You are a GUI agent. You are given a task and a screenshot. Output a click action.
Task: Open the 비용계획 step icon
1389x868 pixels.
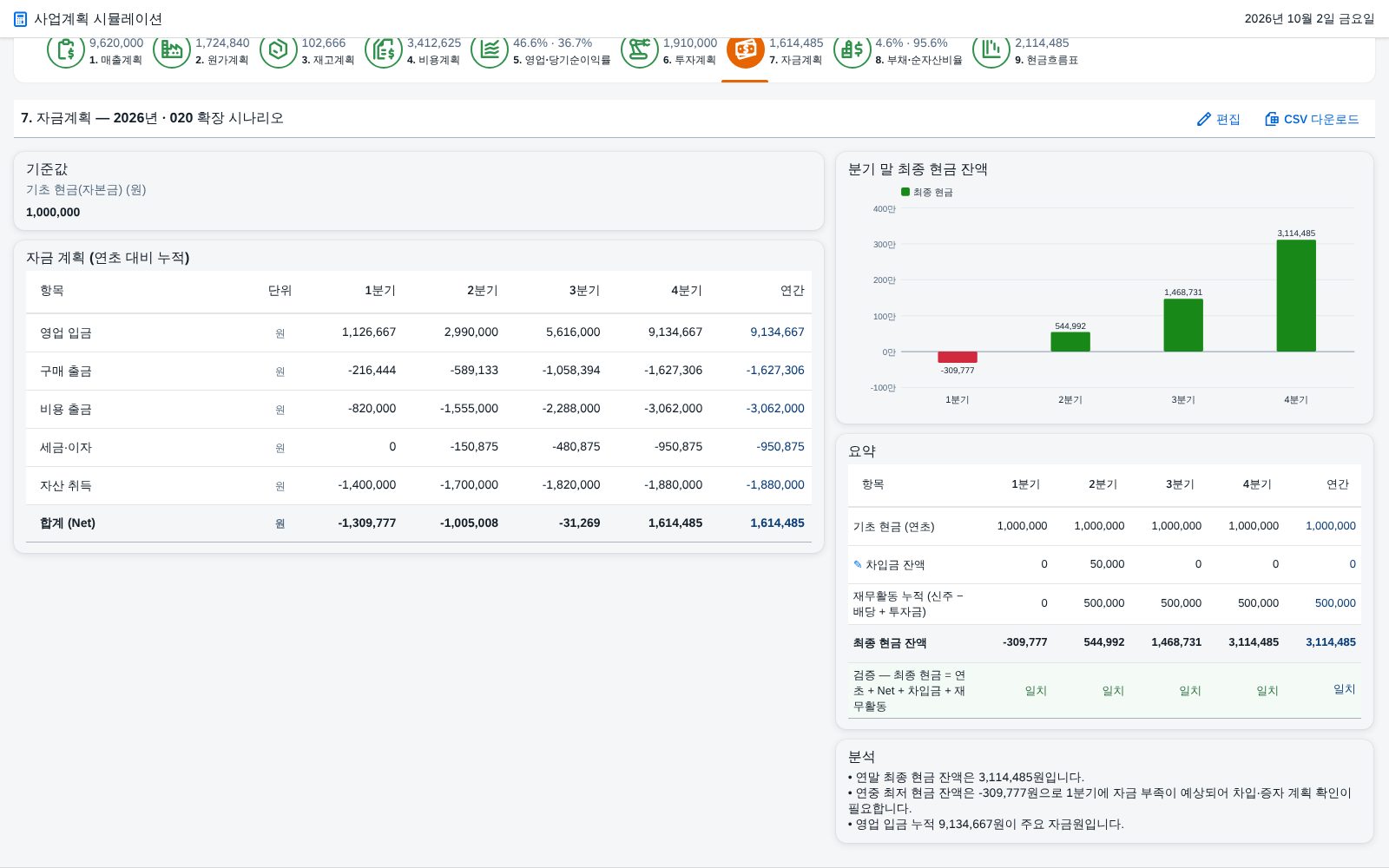(384, 50)
